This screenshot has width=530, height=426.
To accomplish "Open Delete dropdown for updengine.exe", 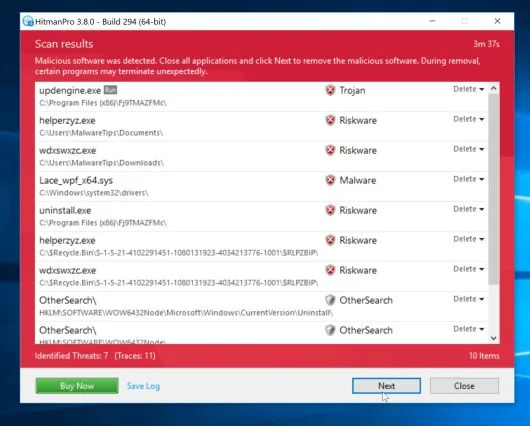I will click(x=468, y=89).
